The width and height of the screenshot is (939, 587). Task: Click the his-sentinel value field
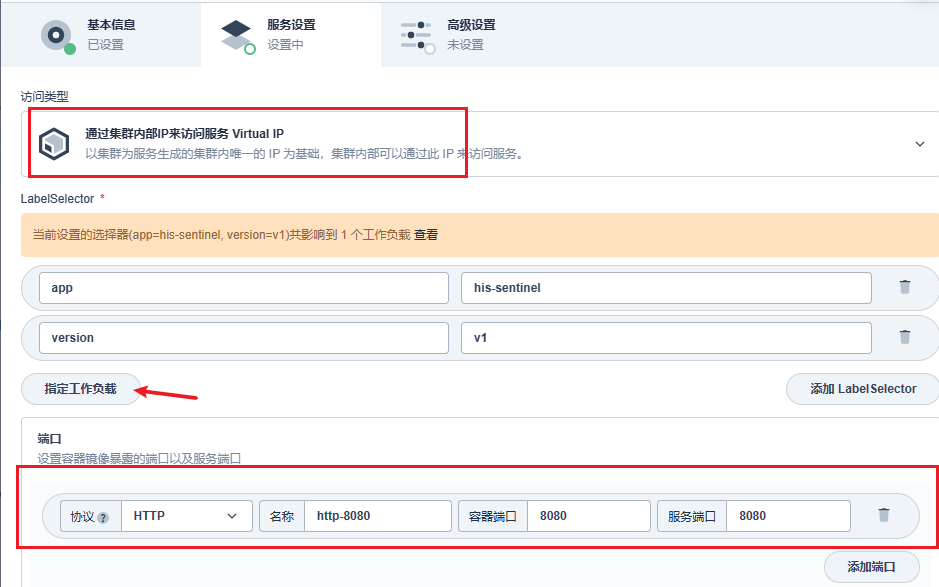coord(666,288)
